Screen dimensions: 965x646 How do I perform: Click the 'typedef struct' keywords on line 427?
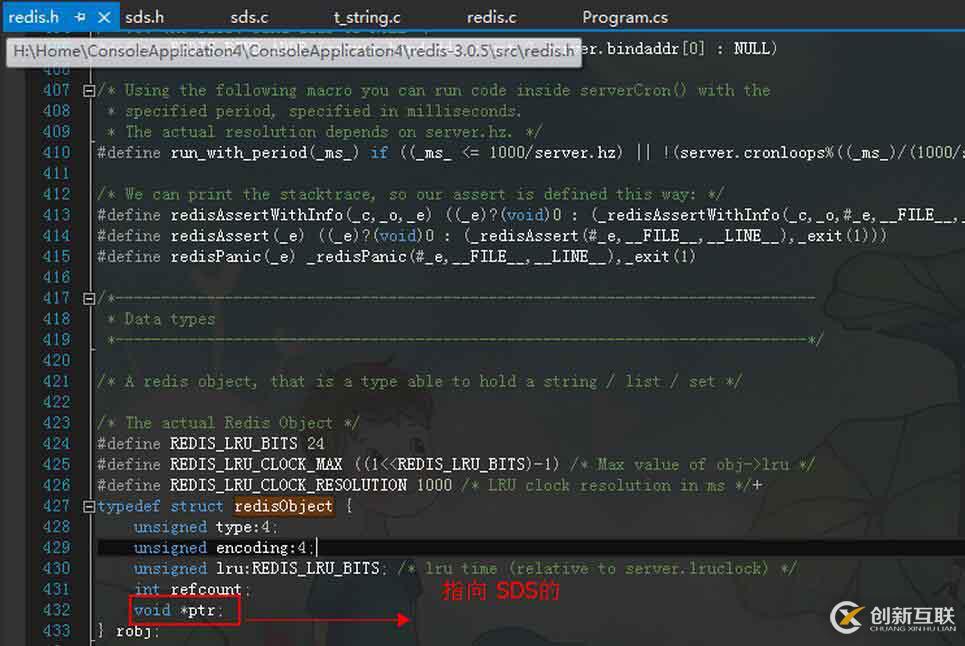click(x=160, y=506)
